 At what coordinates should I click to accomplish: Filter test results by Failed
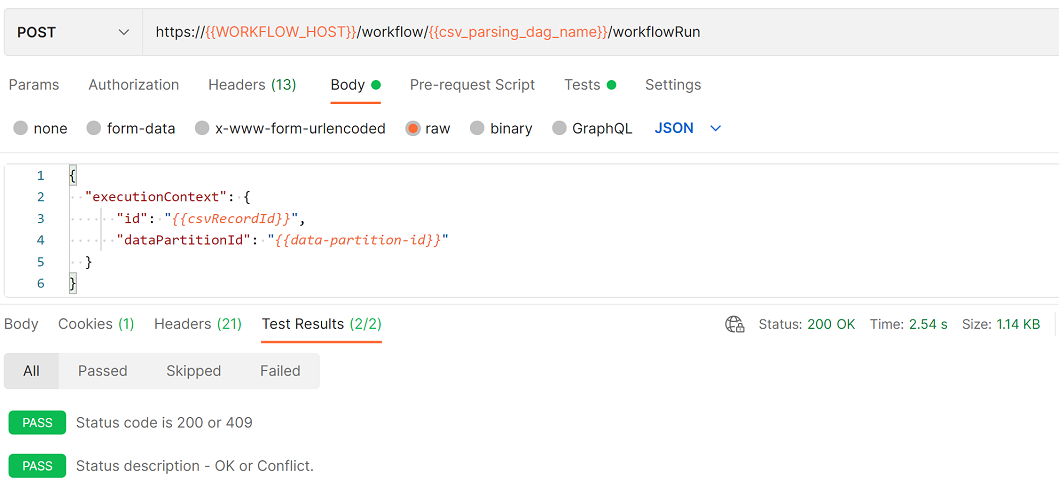point(280,371)
